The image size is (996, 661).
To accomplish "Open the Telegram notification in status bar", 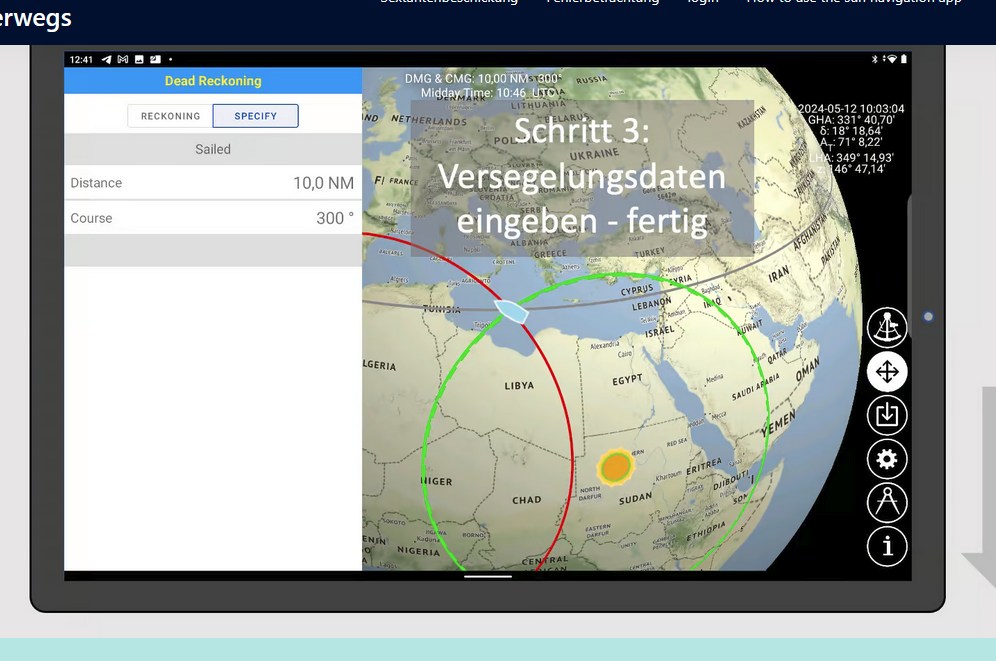I will pos(106,60).
